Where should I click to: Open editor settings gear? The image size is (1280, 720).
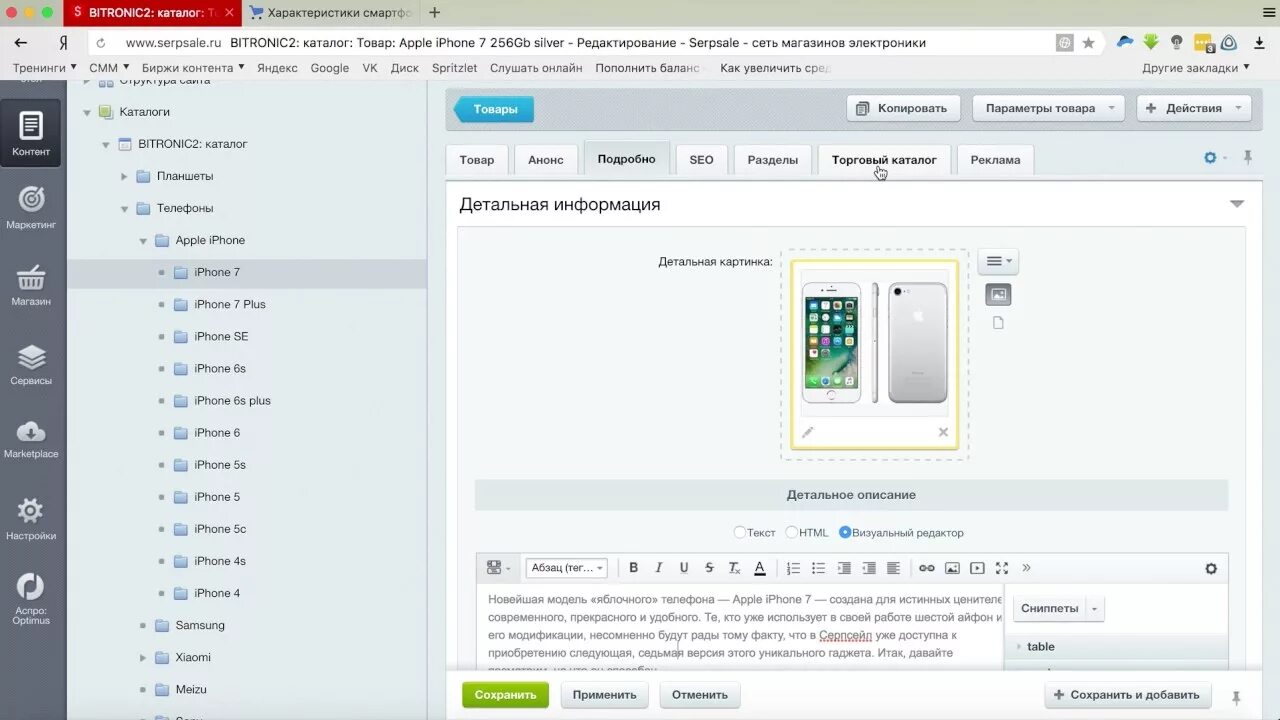pyautogui.click(x=1211, y=568)
